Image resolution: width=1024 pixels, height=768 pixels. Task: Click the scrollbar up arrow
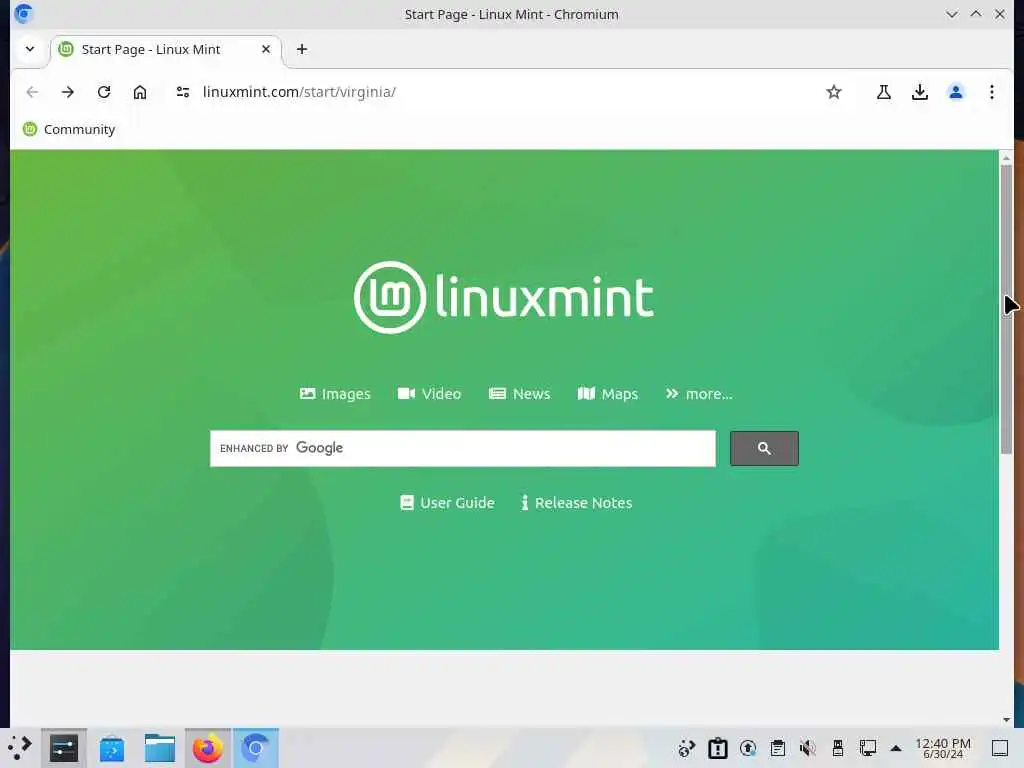coord(1006,158)
